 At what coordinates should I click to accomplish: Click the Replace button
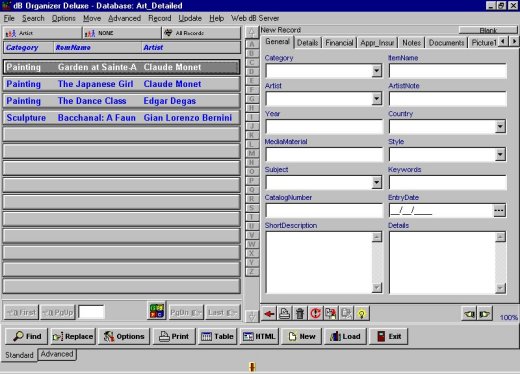(x=73, y=336)
